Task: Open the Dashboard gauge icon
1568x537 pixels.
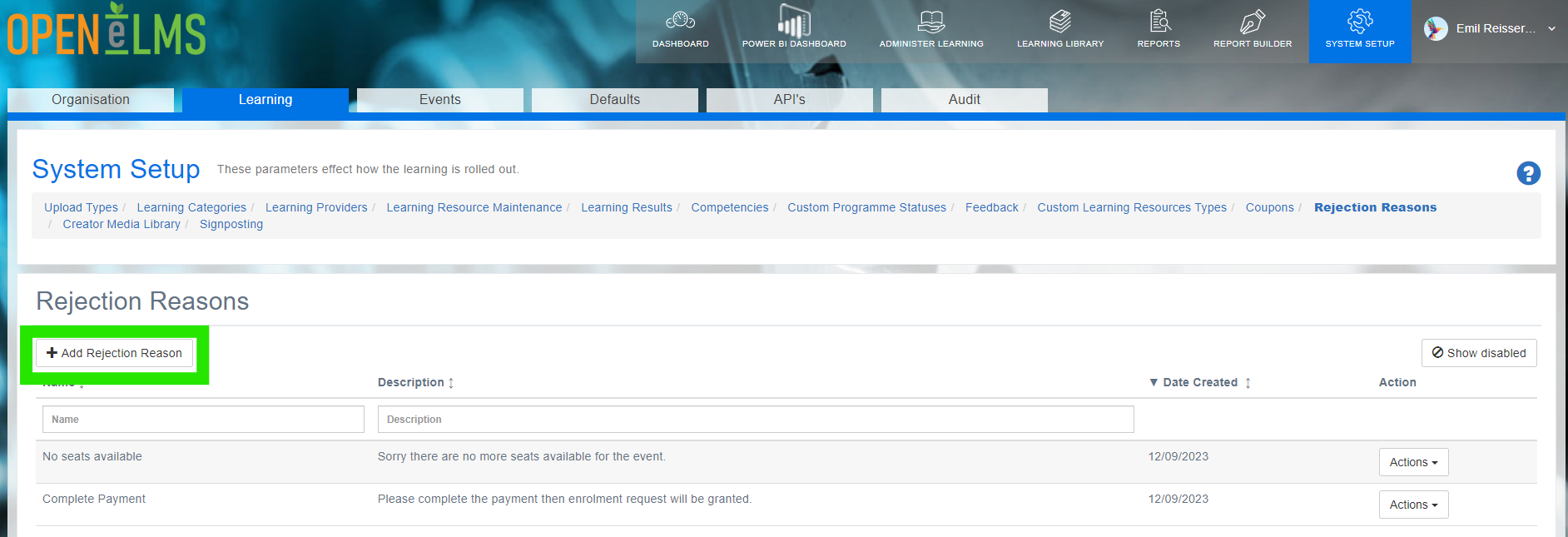Action: tap(680, 20)
